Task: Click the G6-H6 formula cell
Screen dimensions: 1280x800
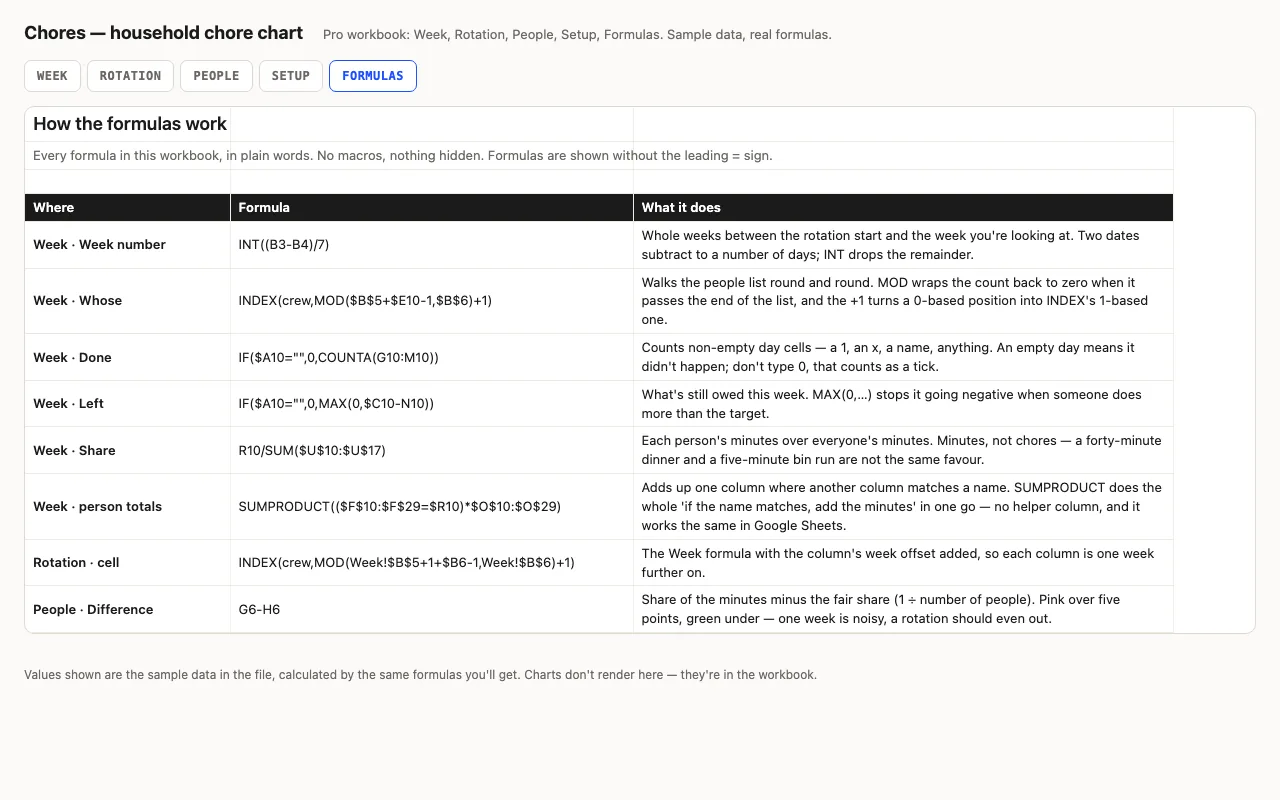Action: (432, 609)
